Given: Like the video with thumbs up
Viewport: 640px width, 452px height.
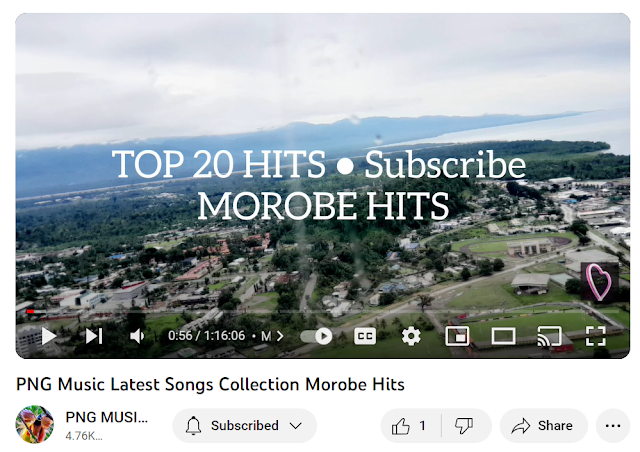Looking at the screenshot, I should pyautogui.click(x=410, y=426).
